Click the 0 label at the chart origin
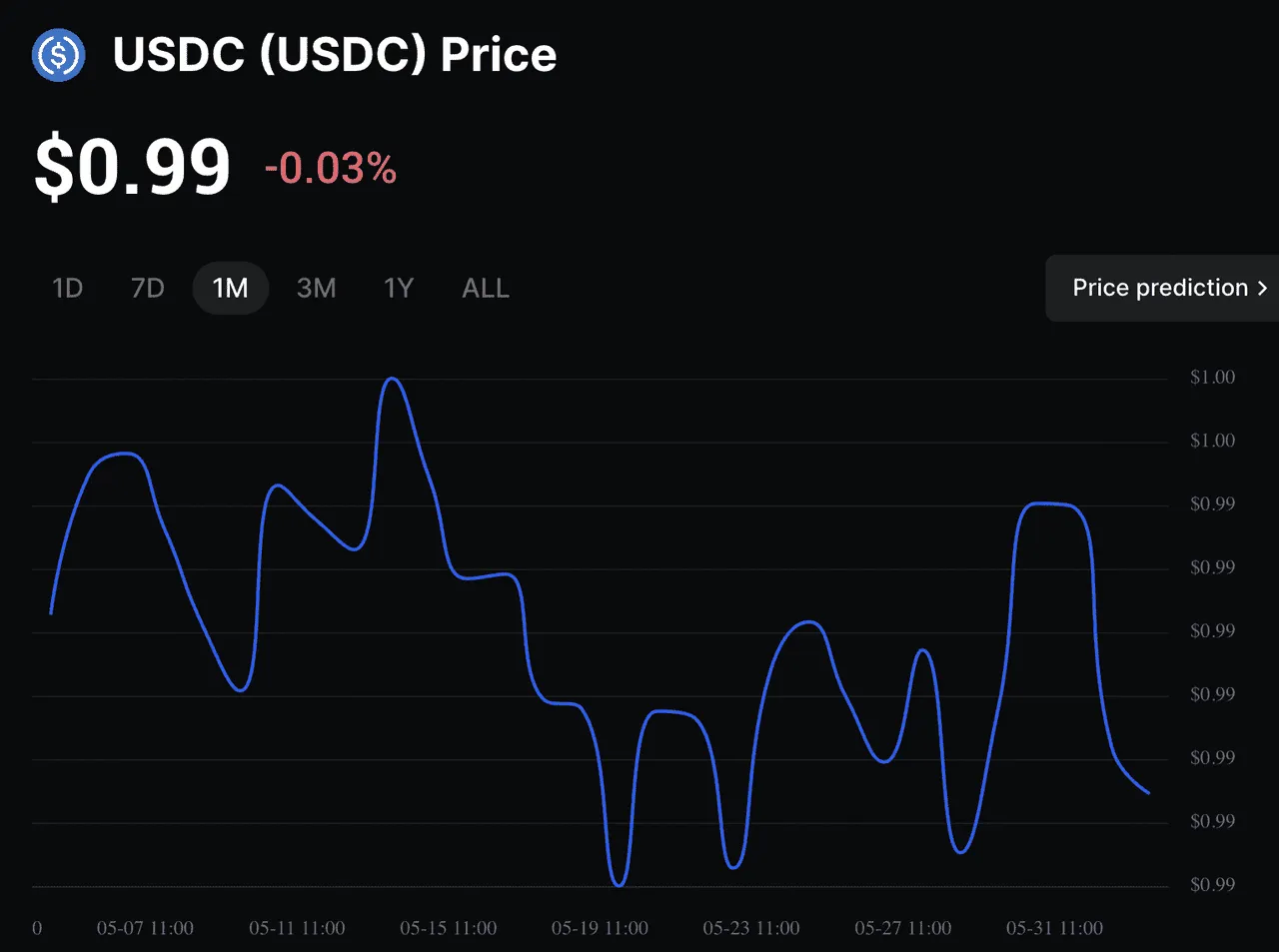 37,928
